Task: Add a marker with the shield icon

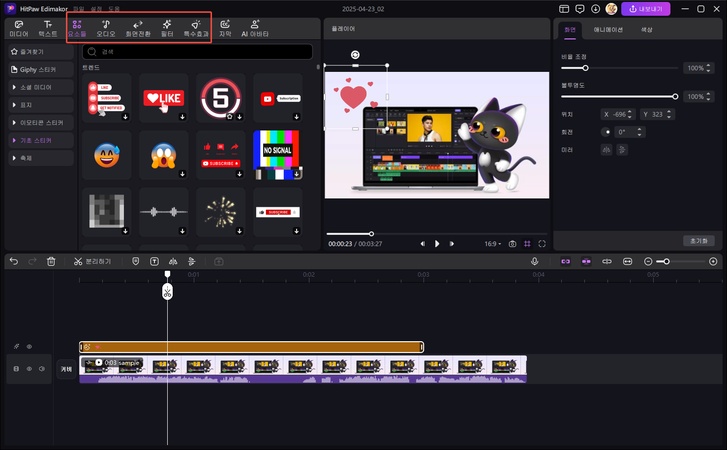Action: click(x=135, y=261)
